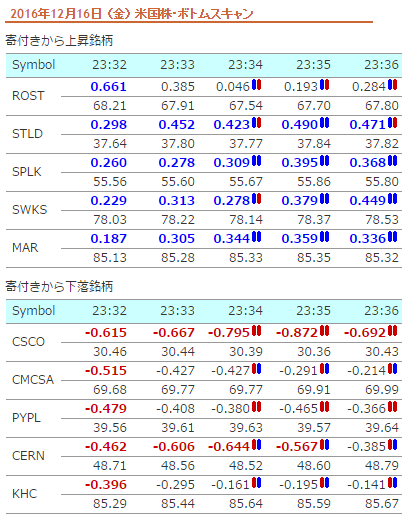Click candlestick icon beside MAR 0.336

tap(392, 237)
